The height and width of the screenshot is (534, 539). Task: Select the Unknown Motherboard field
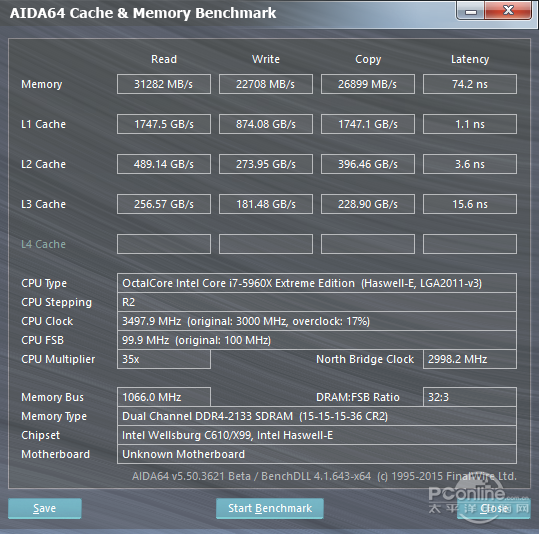(x=317, y=454)
